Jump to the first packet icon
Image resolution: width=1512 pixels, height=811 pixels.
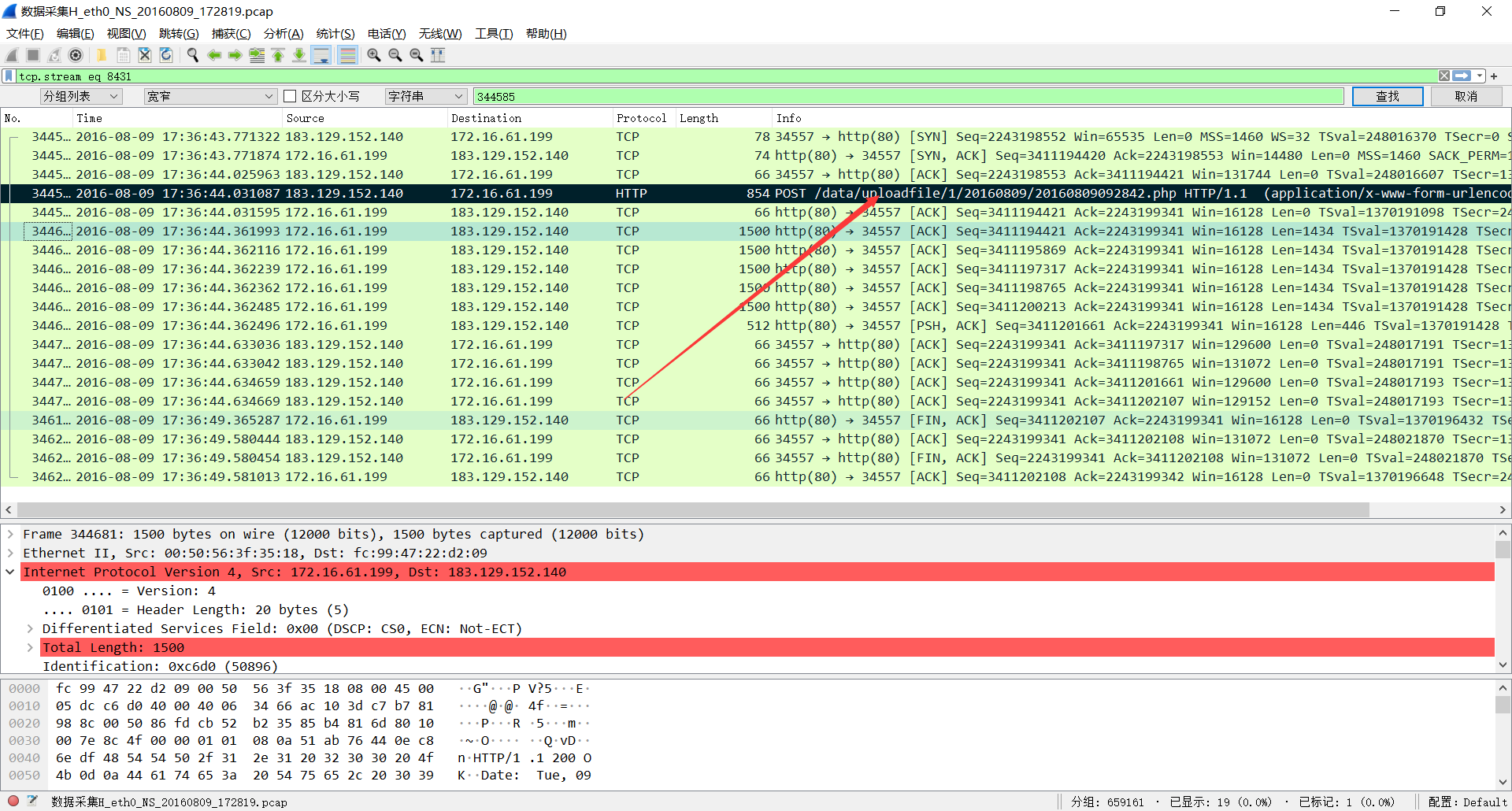point(278,55)
